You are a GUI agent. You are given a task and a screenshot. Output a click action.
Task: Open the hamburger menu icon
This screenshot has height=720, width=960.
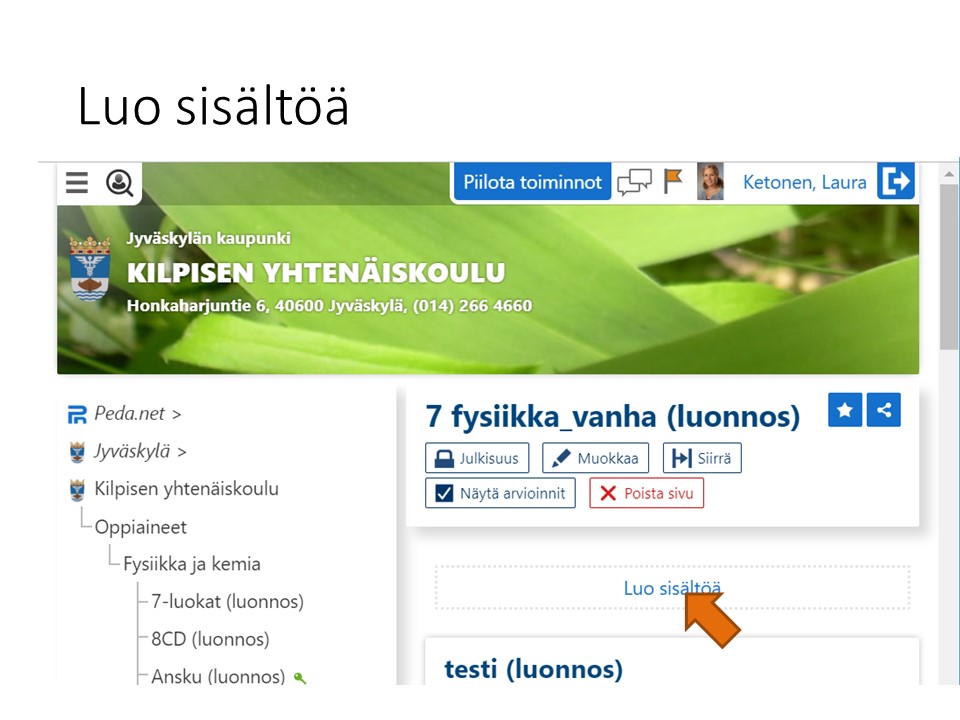coord(77,183)
